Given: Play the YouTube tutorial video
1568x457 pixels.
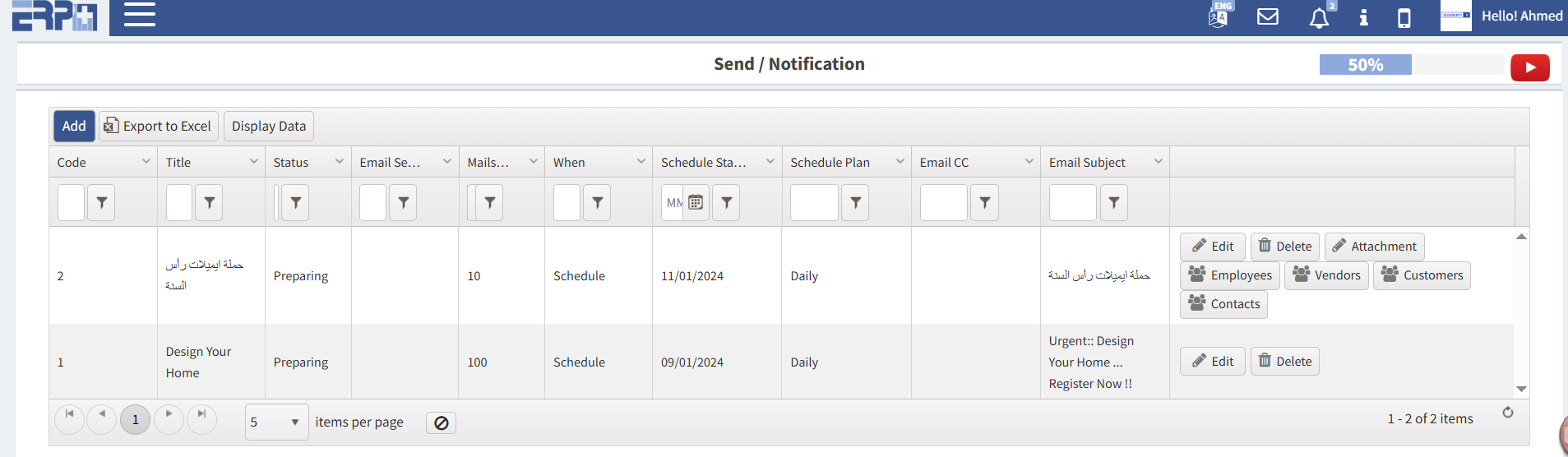Looking at the screenshot, I should pyautogui.click(x=1529, y=67).
